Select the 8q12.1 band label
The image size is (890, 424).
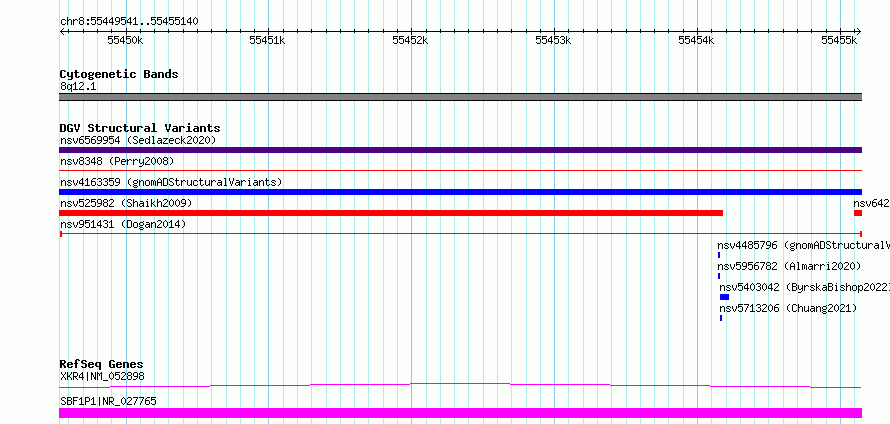pyautogui.click(x=78, y=86)
